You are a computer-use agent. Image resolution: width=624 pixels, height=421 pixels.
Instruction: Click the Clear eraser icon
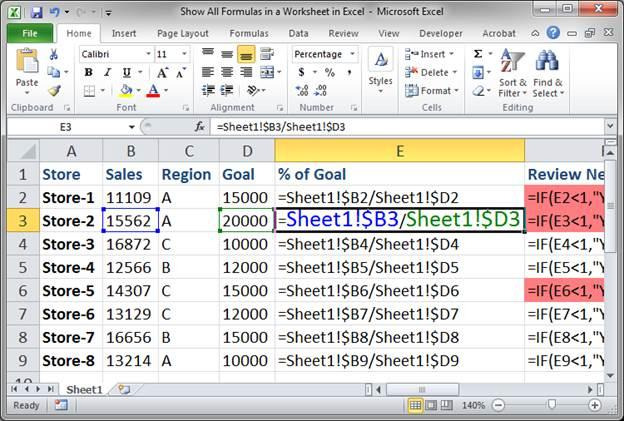[478, 91]
